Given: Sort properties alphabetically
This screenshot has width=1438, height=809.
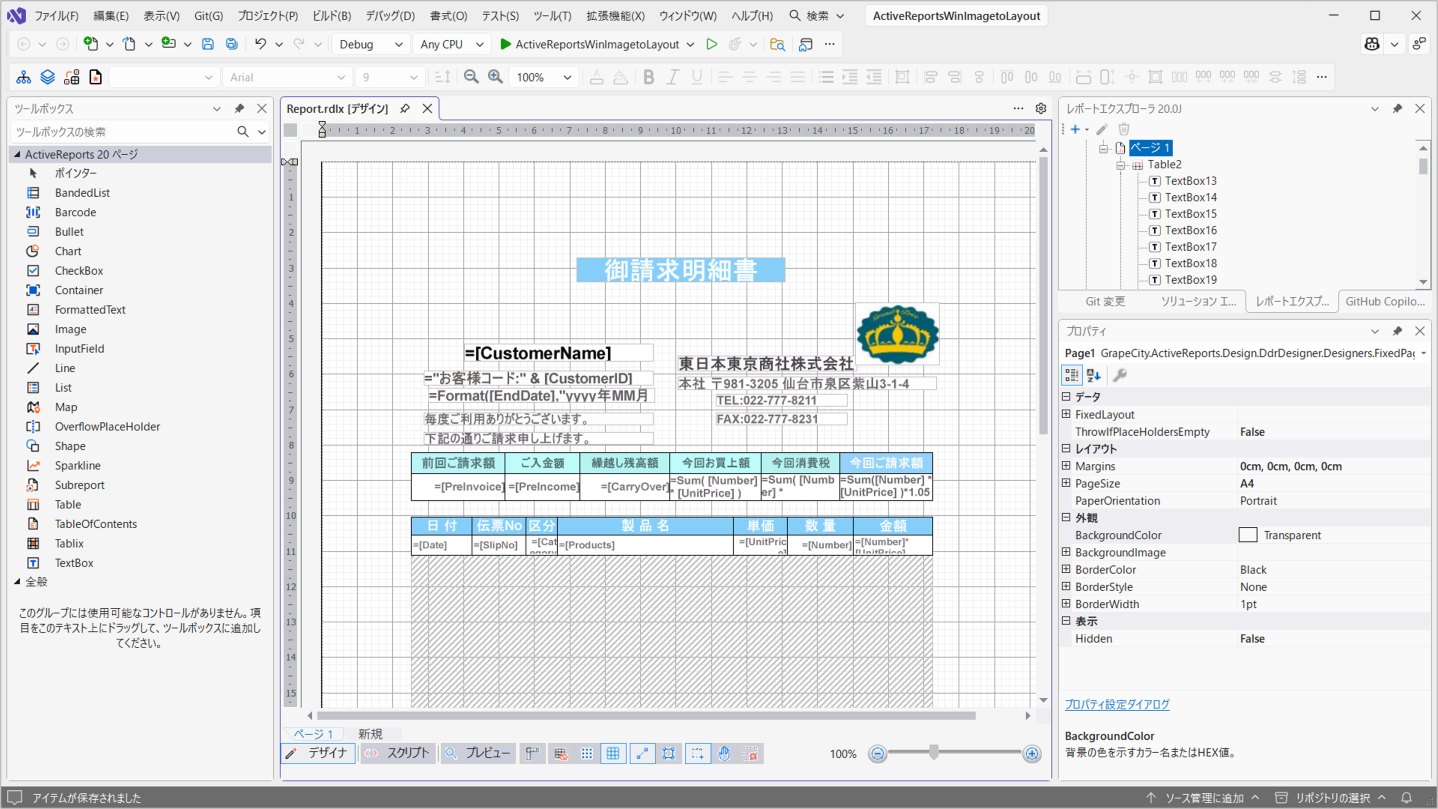Looking at the screenshot, I should coord(1094,375).
